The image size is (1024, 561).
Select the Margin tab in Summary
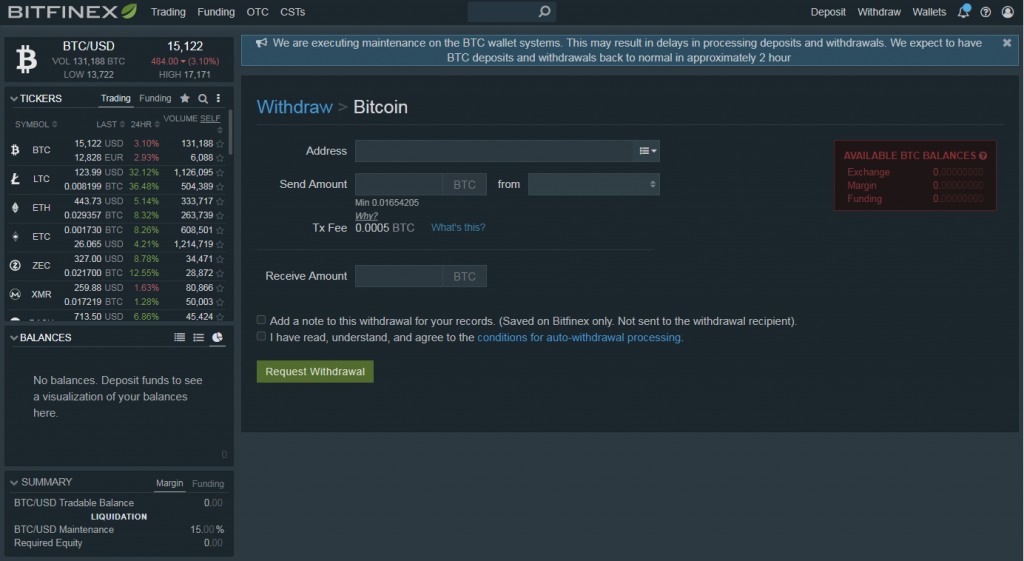coord(169,483)
